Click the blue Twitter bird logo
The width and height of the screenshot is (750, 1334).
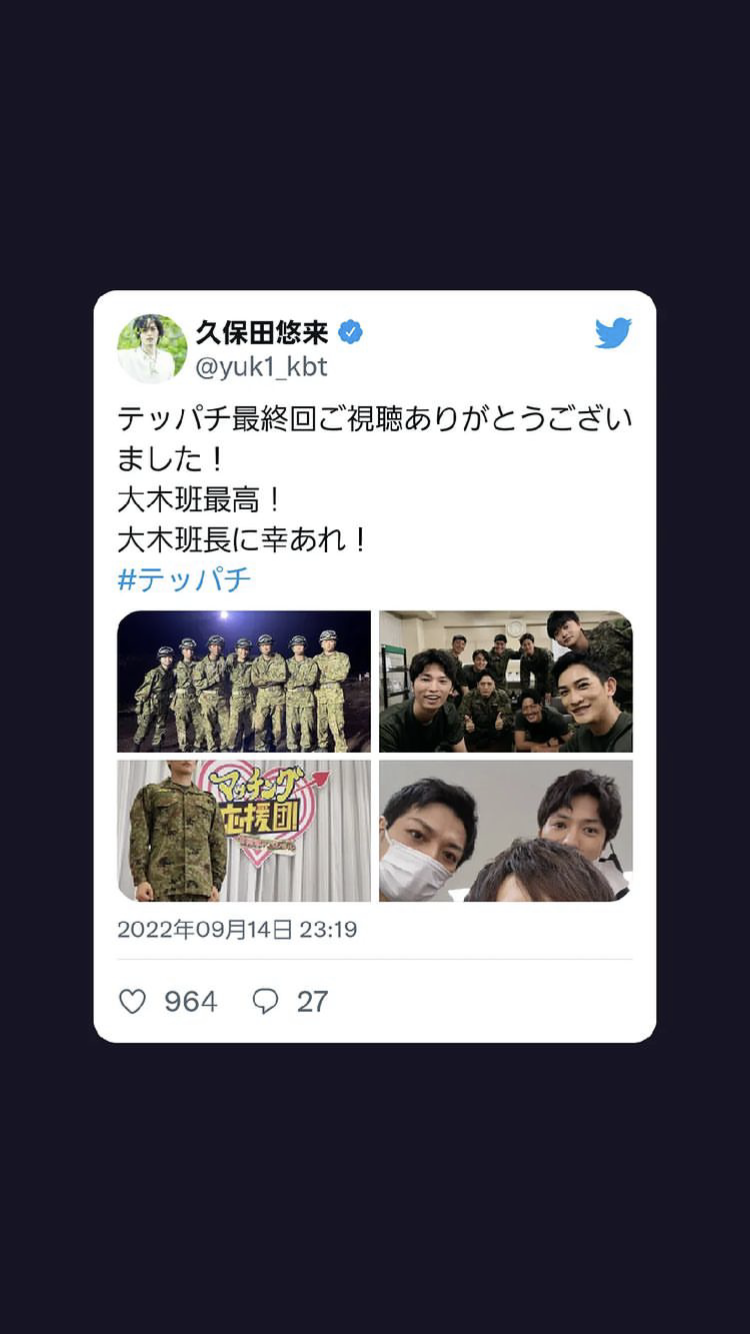pos(613,333)
